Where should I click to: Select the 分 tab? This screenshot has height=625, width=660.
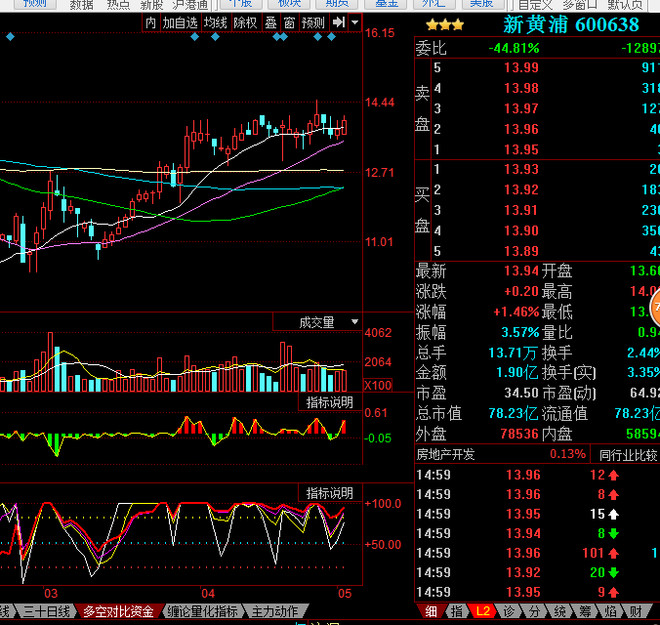pos(534,611)
